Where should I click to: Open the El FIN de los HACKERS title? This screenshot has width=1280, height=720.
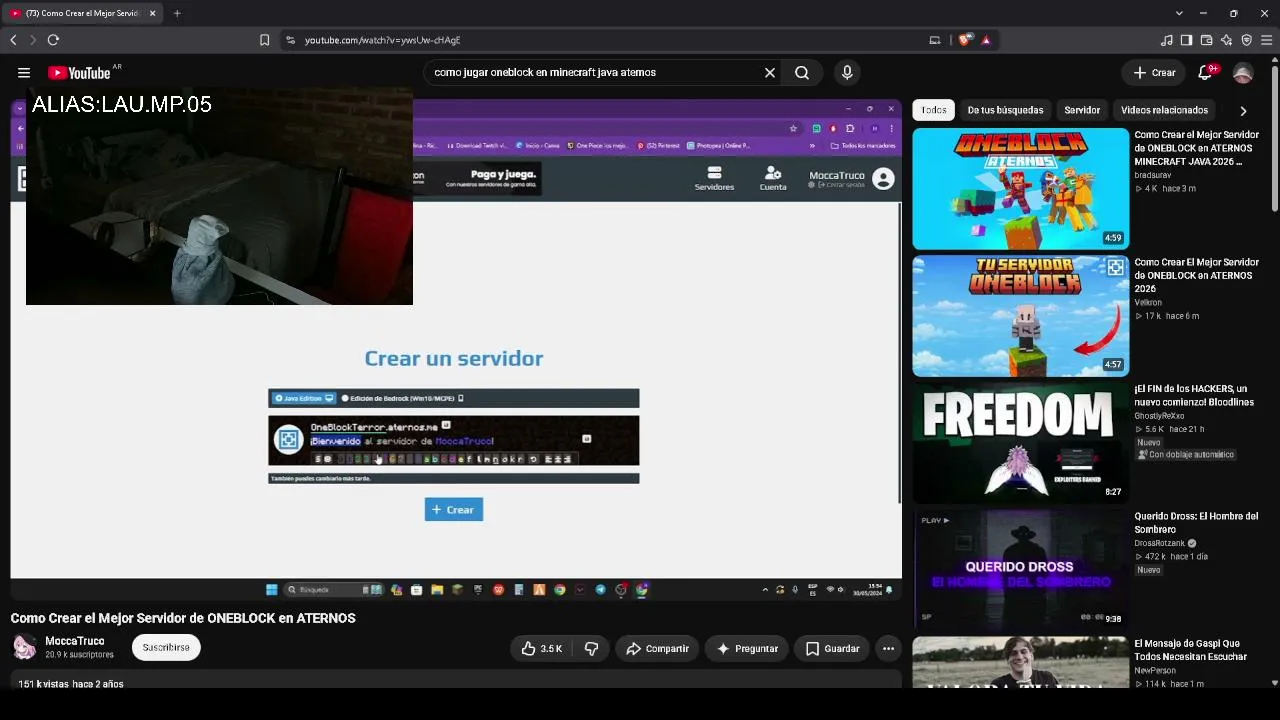point(1194,395)
